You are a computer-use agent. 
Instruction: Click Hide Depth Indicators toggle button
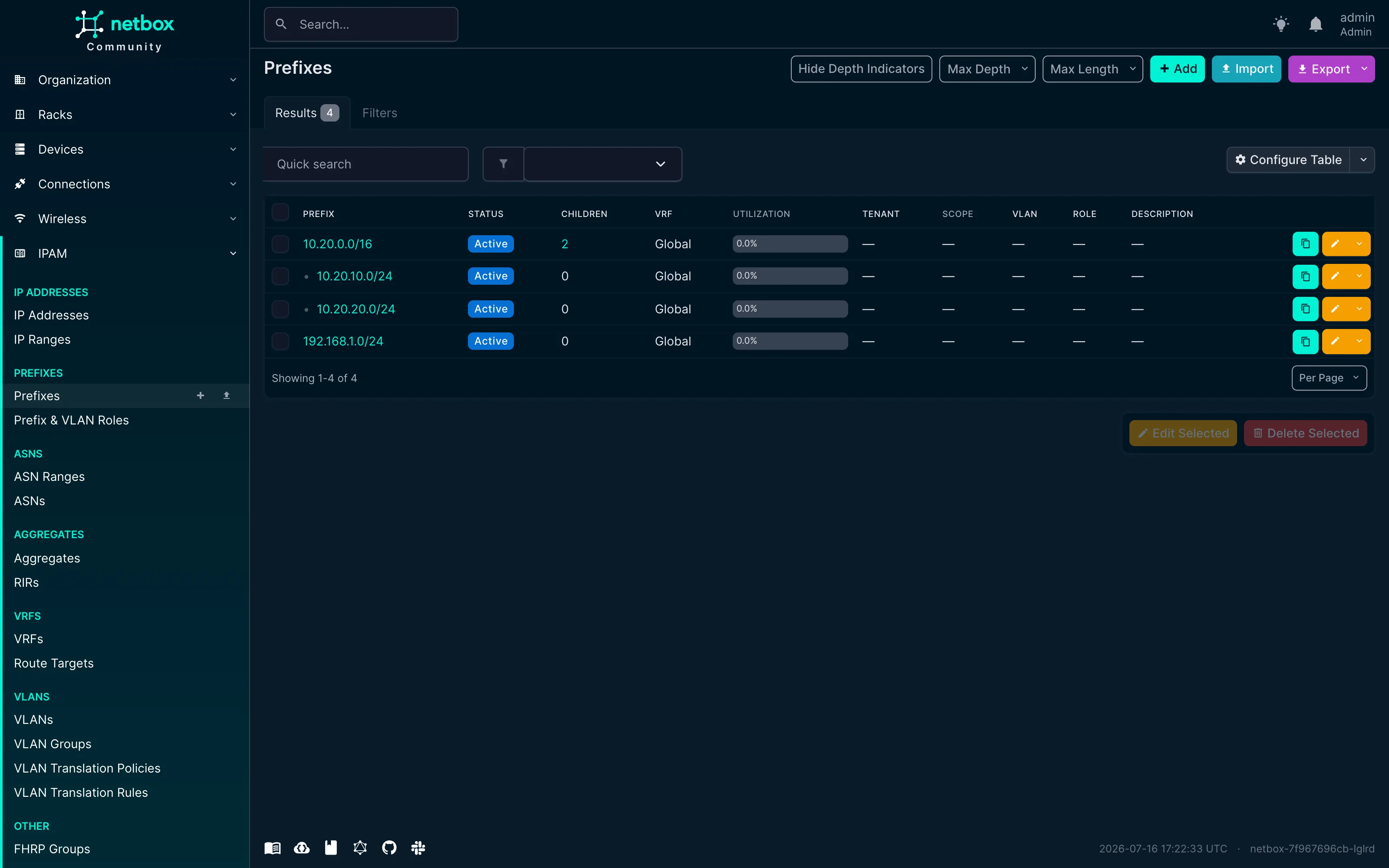861,69
